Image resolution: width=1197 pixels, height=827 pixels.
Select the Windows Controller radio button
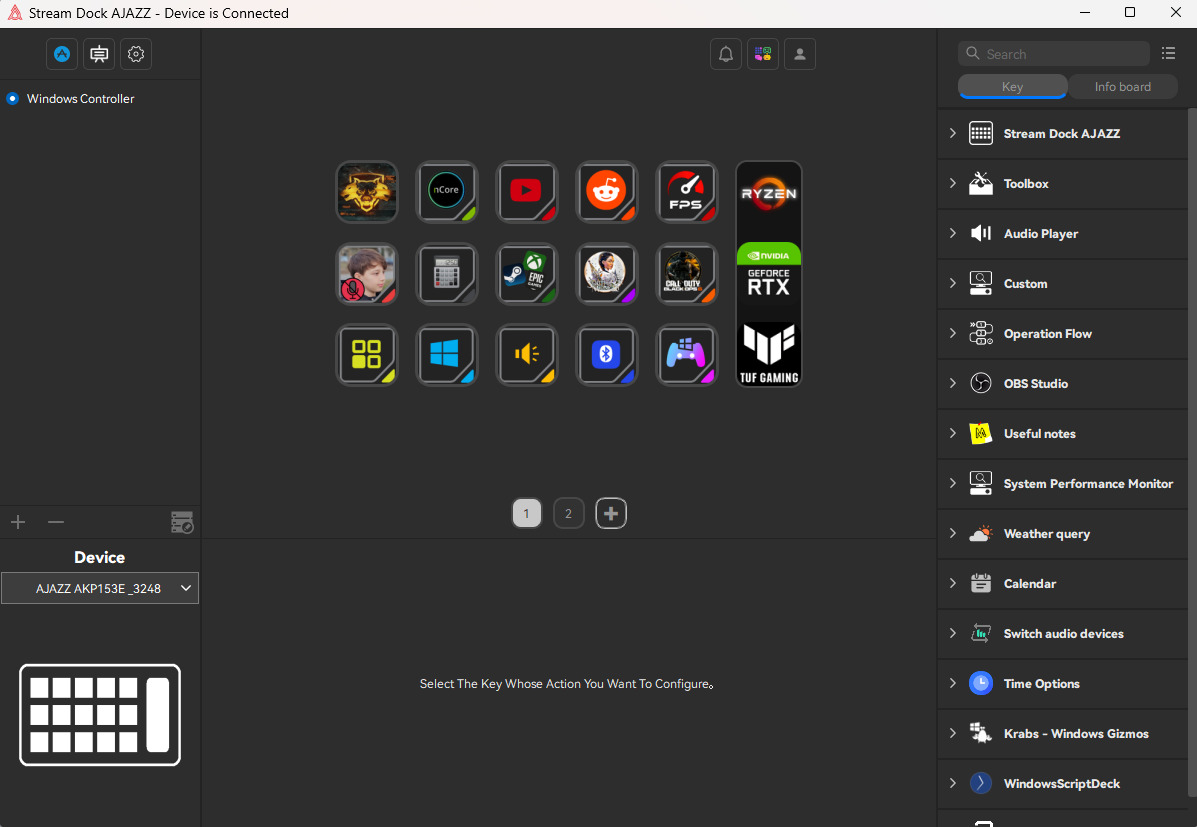[12, 99]
